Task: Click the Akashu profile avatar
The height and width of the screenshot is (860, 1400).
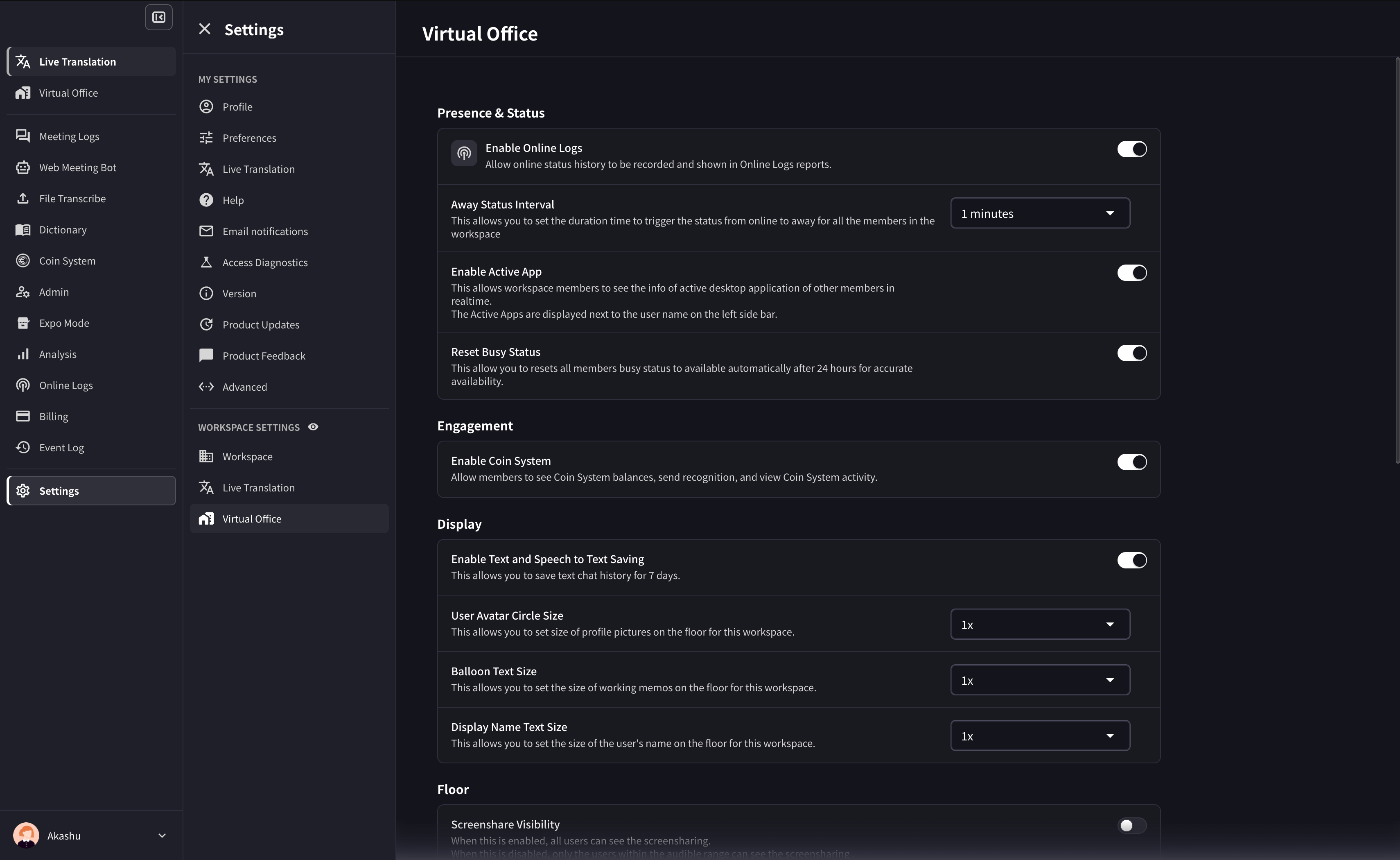Action: [26, 835]
